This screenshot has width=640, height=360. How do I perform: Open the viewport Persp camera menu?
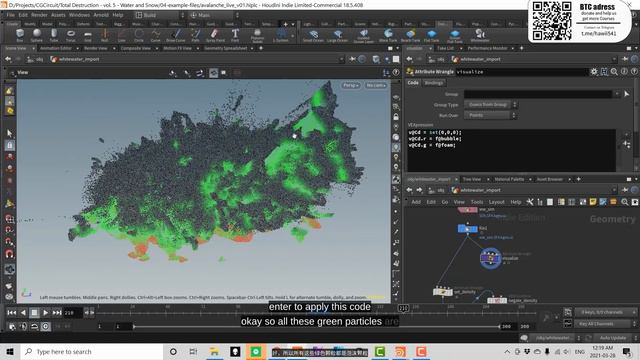click(351, 85)
